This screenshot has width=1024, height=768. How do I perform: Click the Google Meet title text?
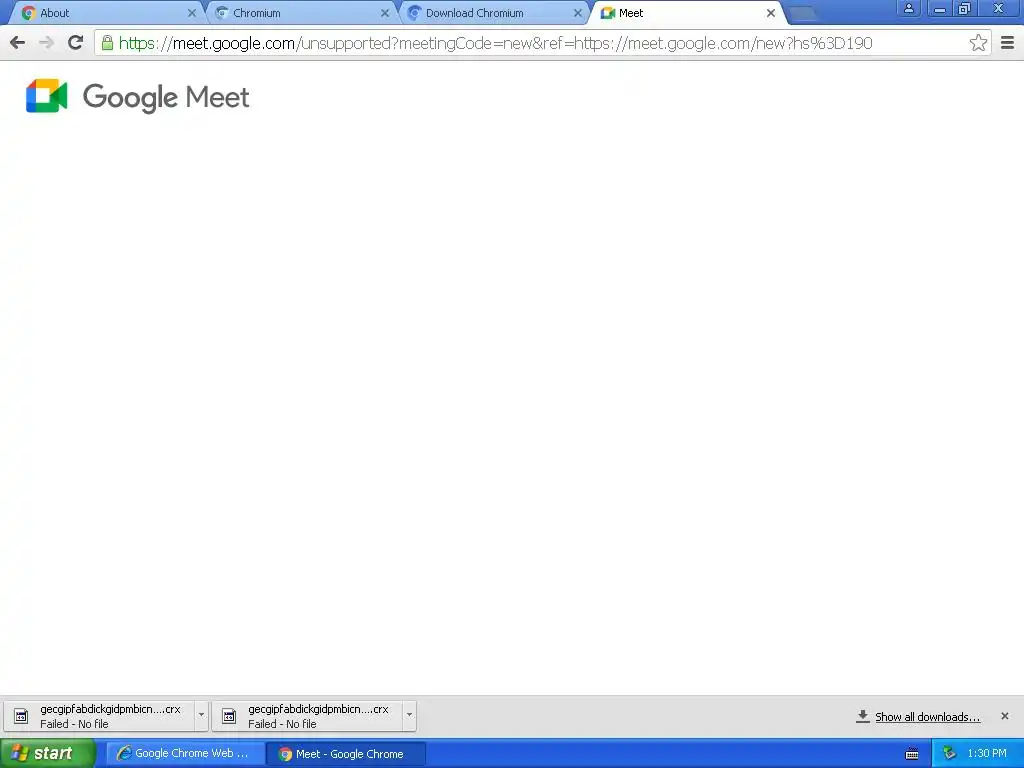pos(166,97)
